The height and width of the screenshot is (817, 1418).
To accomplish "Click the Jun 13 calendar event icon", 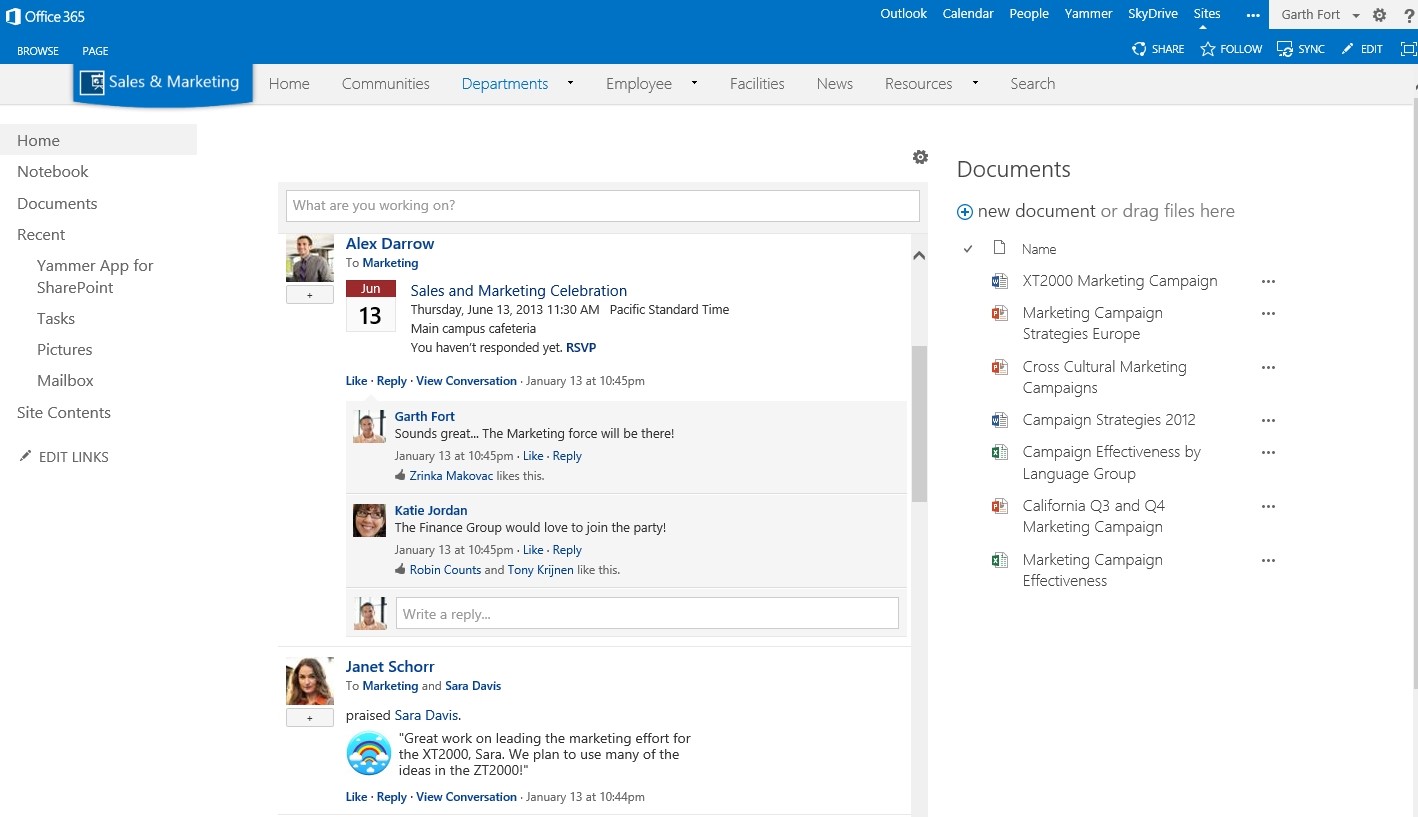I will pyautogui.click(x=370, y=305).
